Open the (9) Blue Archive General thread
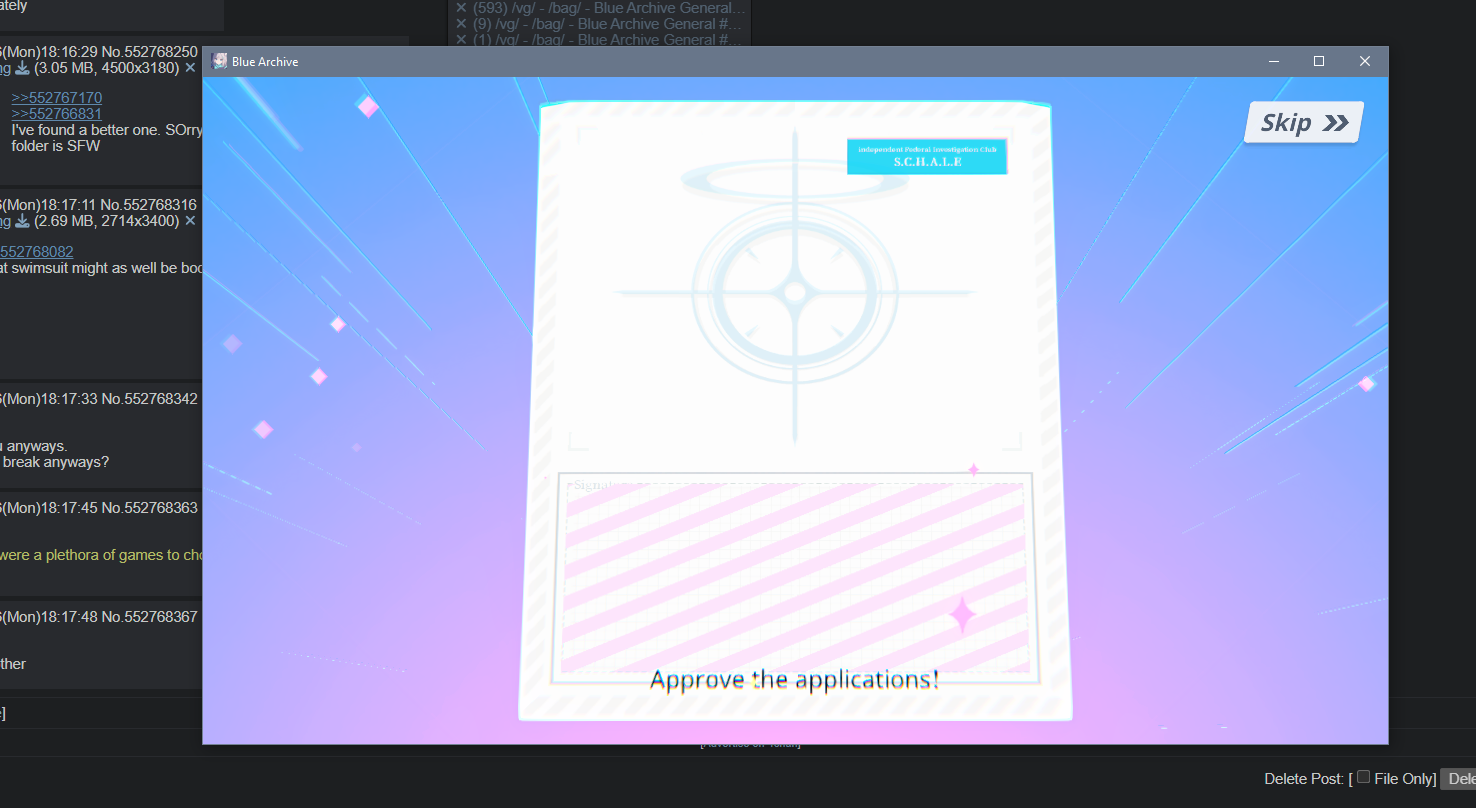Viewport: 1476px width, 808px height. 608,24
